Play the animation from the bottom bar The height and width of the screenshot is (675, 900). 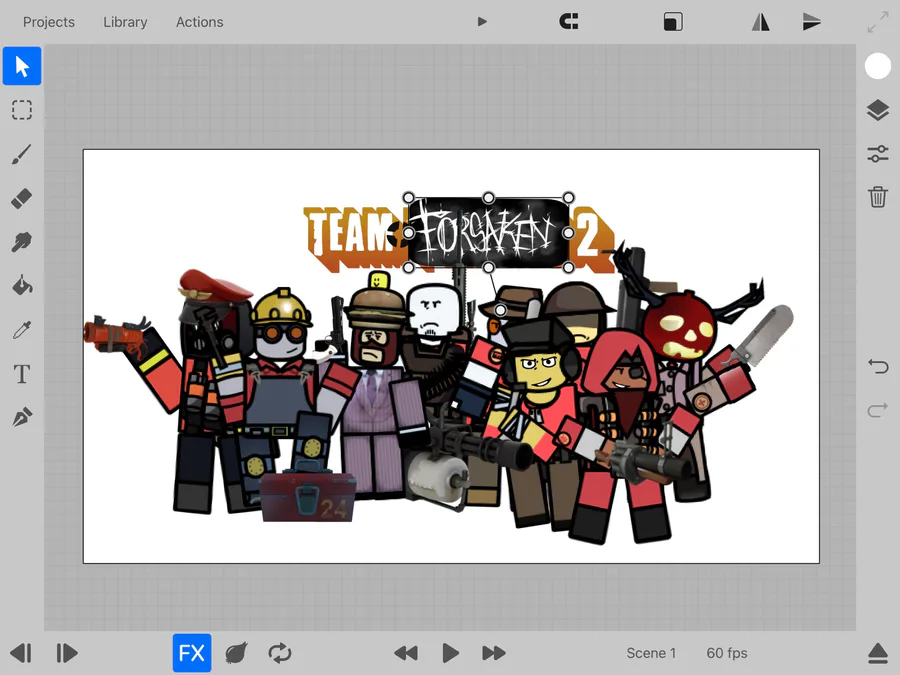pos(451,653)
